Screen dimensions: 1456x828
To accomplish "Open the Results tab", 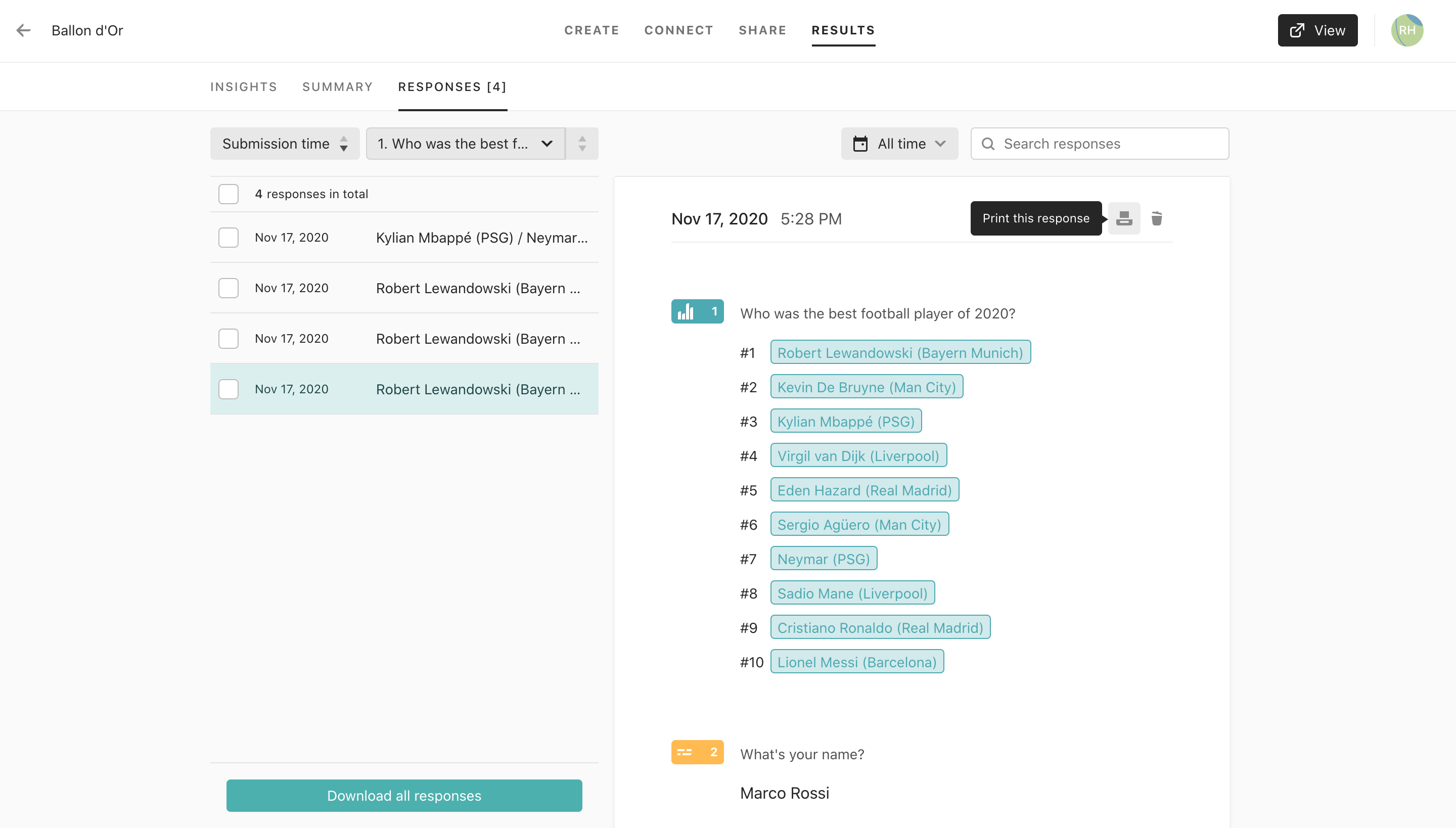I will [x=843, y=30].
